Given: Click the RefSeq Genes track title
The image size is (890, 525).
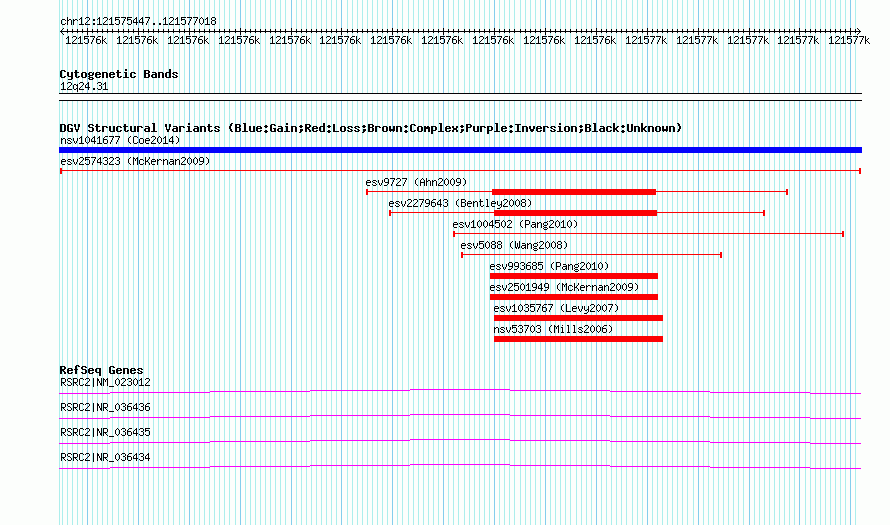Looking at the screenshot, I should click(101, 370).
